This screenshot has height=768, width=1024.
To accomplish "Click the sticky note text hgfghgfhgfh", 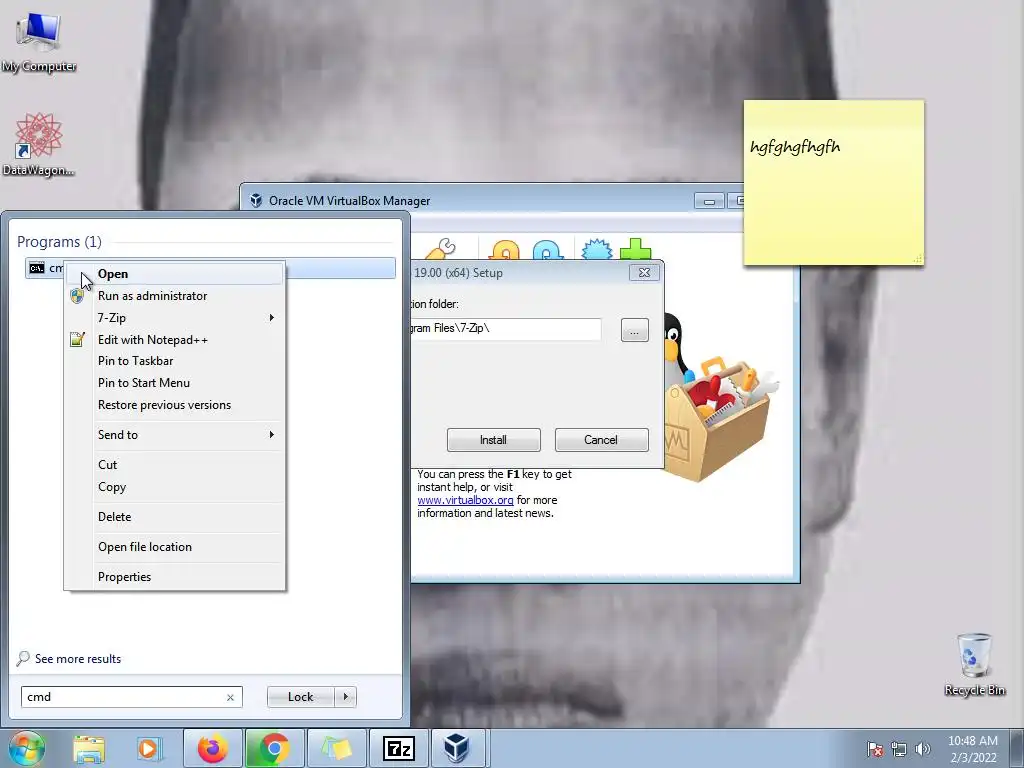I will click(x=795, y=147).
